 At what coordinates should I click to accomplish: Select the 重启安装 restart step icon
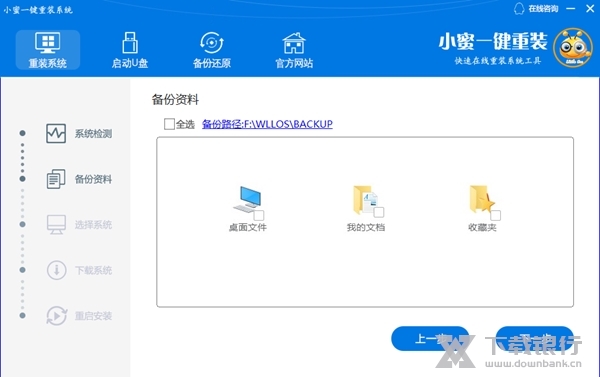click(57, 316)
